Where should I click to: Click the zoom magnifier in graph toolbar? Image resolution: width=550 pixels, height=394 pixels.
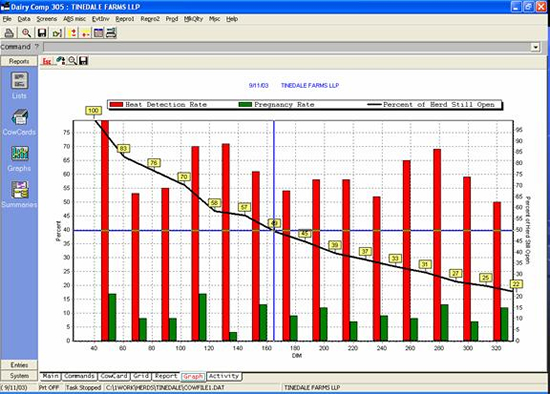(72, 61)
